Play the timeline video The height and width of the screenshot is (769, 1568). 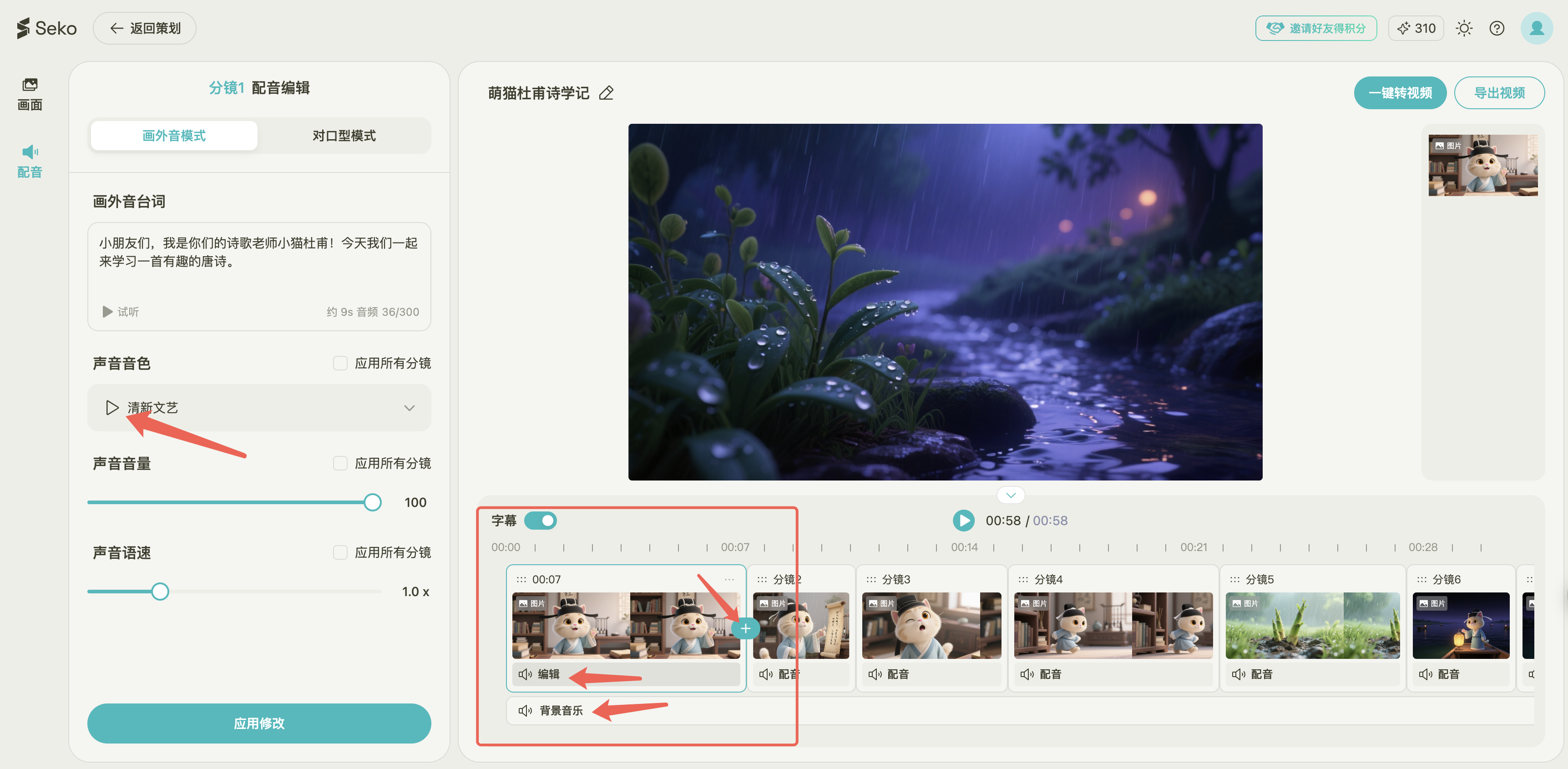[x=963, y=521]
